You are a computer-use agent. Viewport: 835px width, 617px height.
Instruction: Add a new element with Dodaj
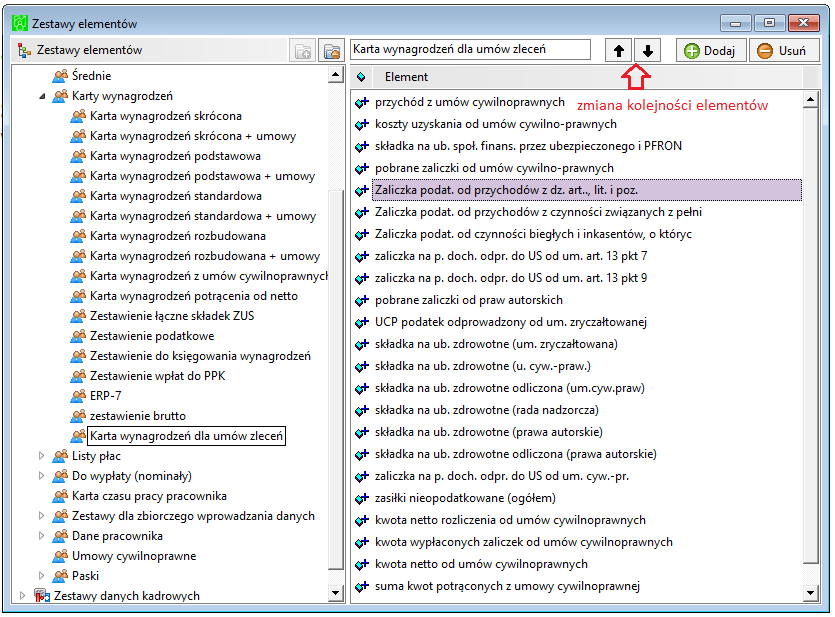(x=710, y=51)
